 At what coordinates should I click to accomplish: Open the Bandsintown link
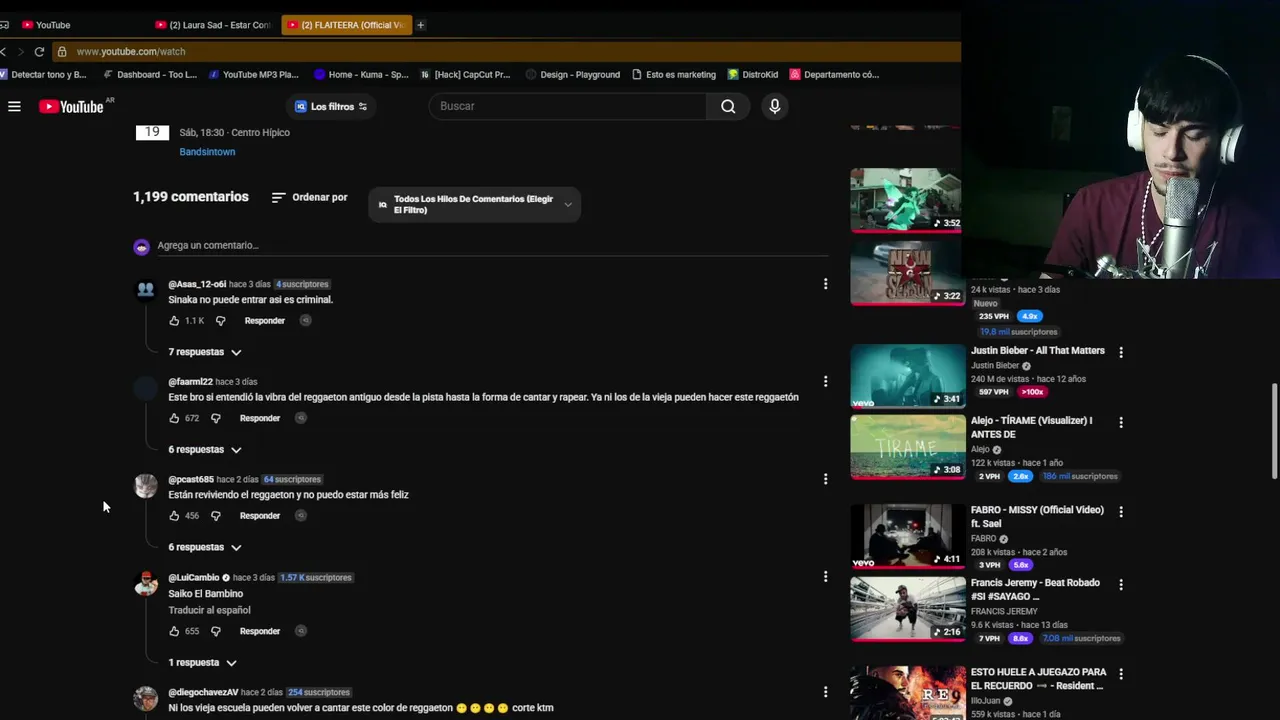[x=207, y=152]
